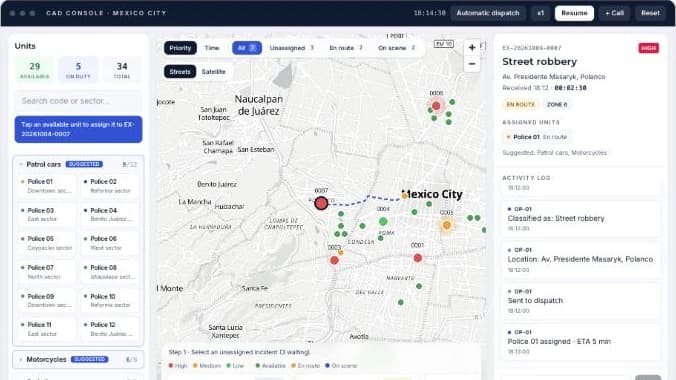Click the HIGH priority badge
The image size is (676, 380).
[648, 48]
